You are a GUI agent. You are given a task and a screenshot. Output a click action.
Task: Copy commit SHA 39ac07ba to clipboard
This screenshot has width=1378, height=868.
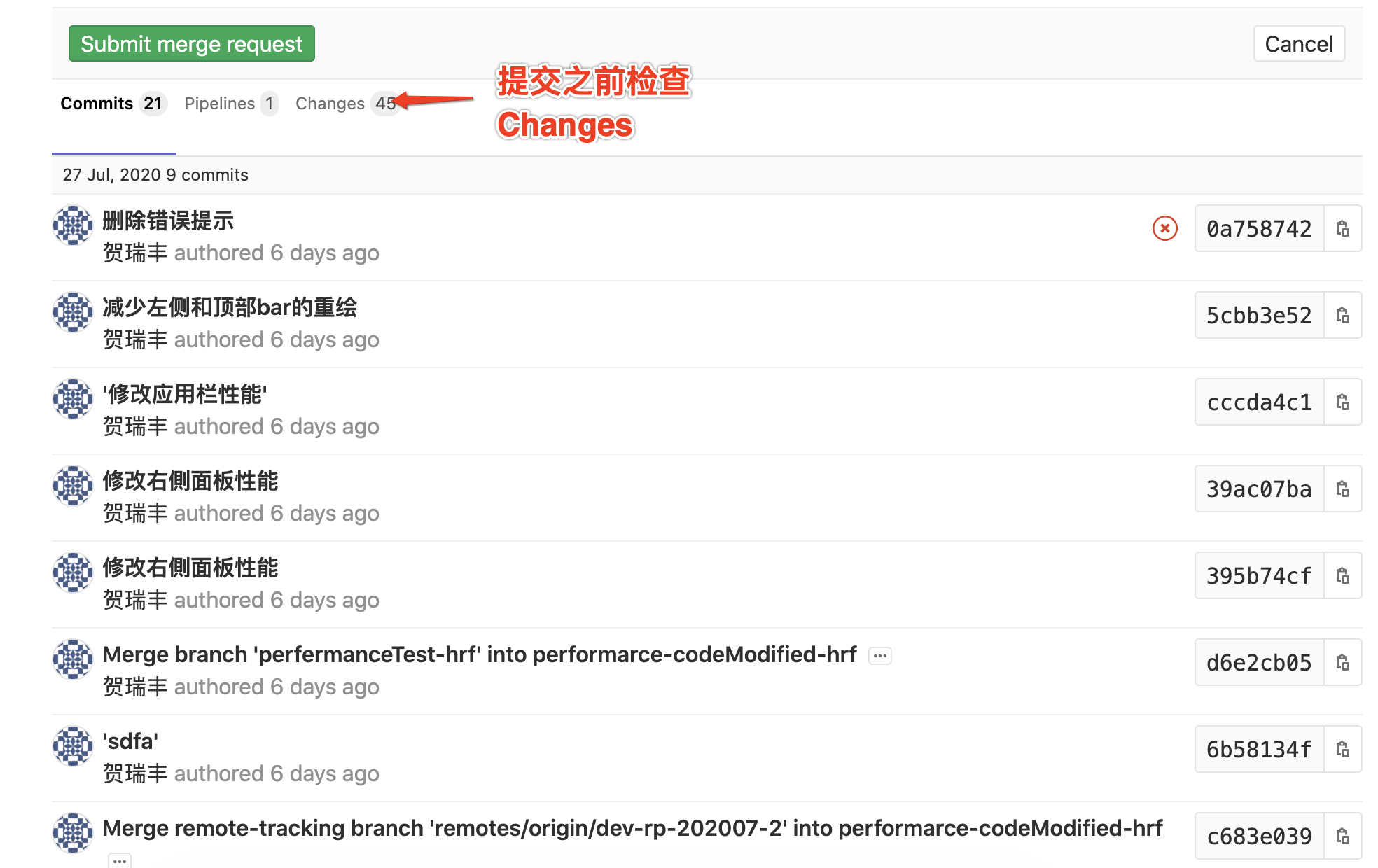pos(1342,489)
